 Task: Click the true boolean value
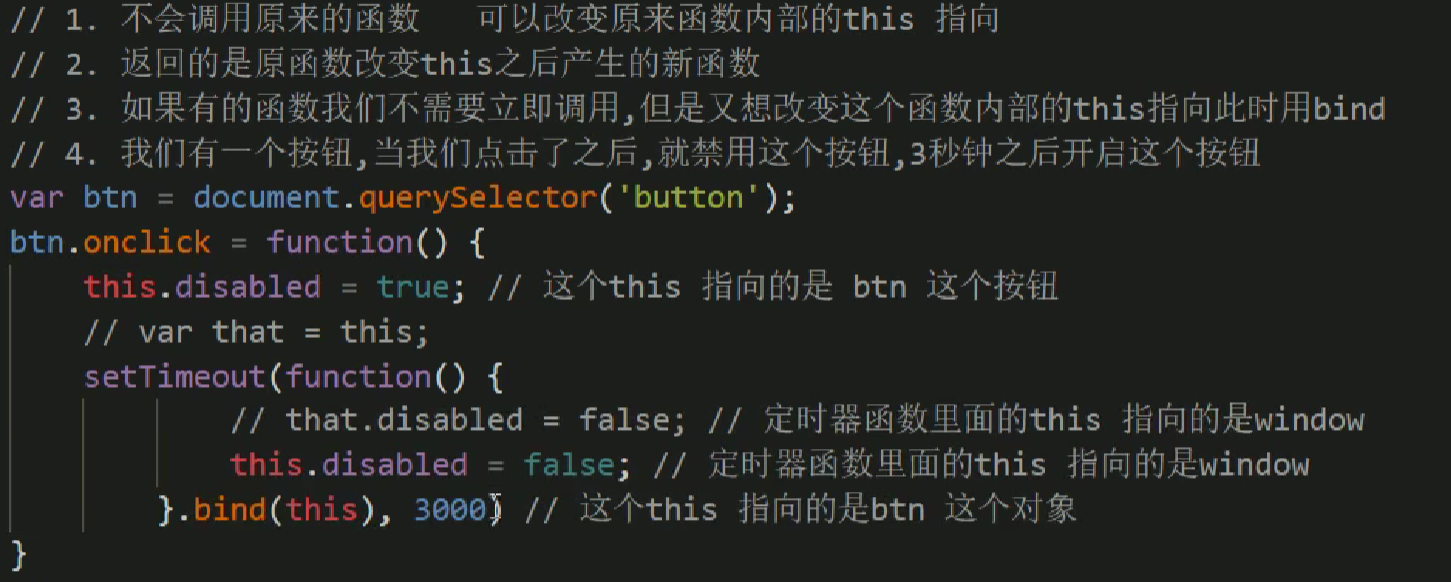412,287
